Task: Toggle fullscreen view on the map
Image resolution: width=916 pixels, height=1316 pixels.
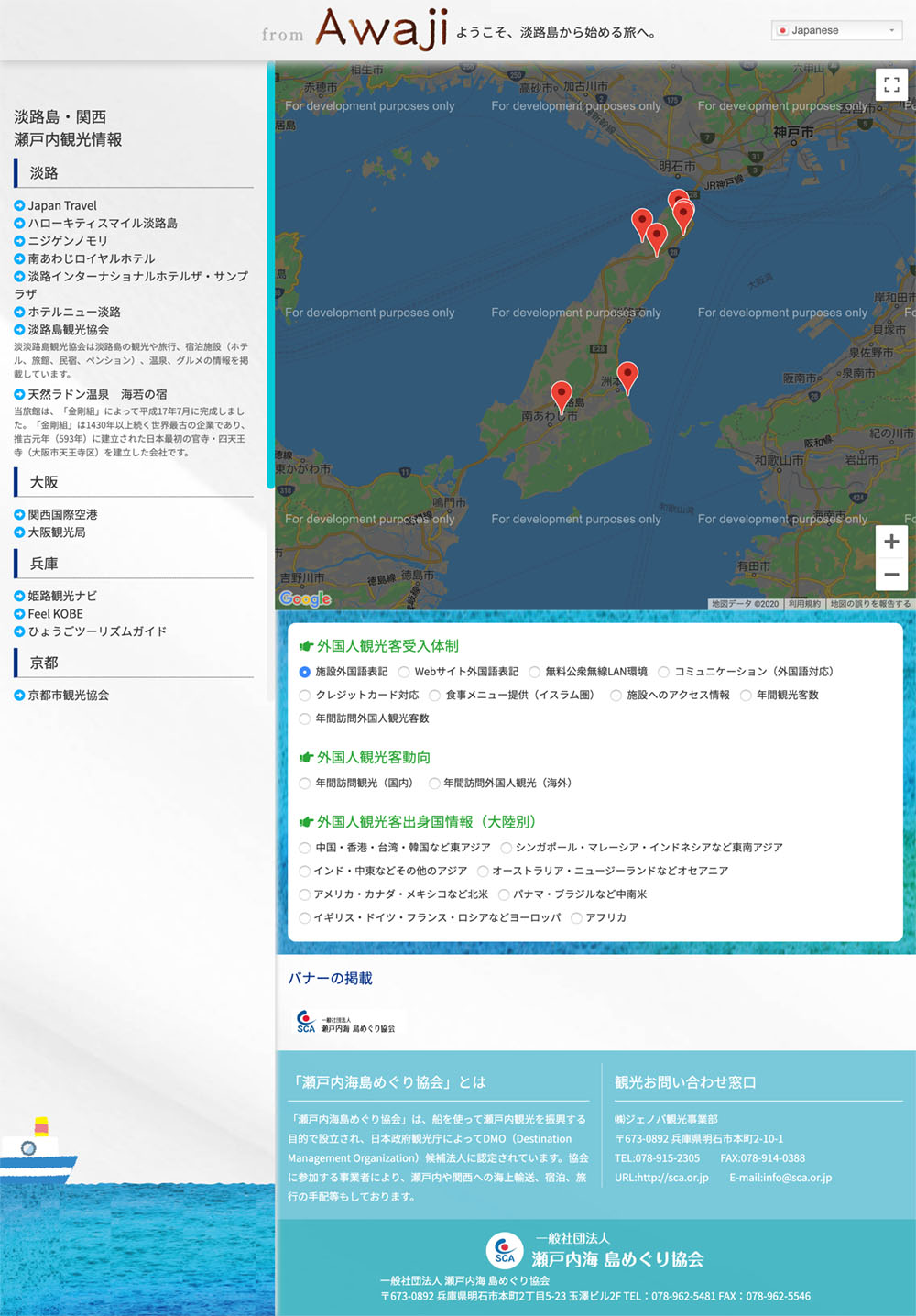Action: tap(890, 84)
